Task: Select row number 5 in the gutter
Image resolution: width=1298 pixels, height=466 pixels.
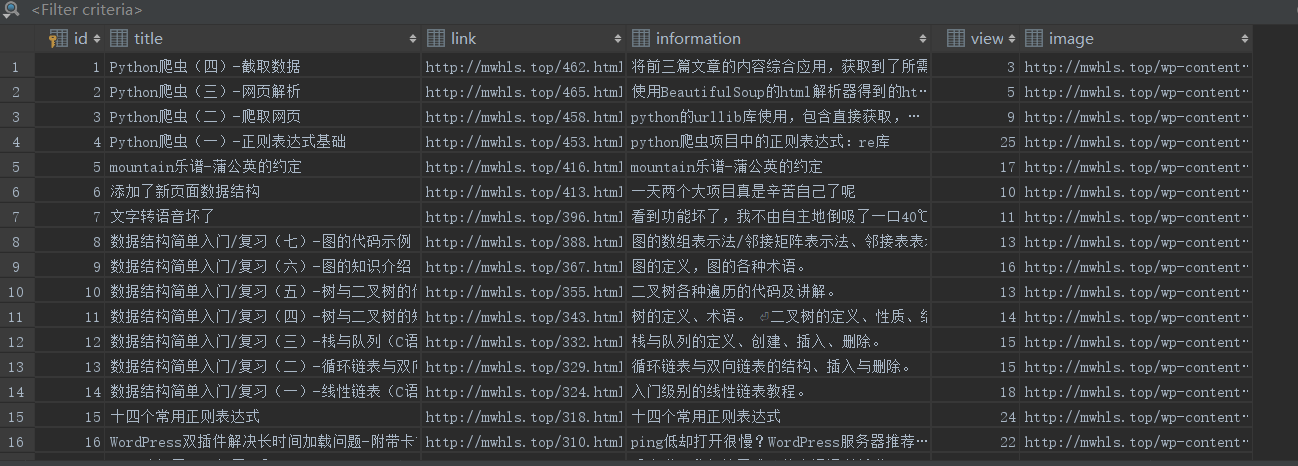Action: [17, 167]
